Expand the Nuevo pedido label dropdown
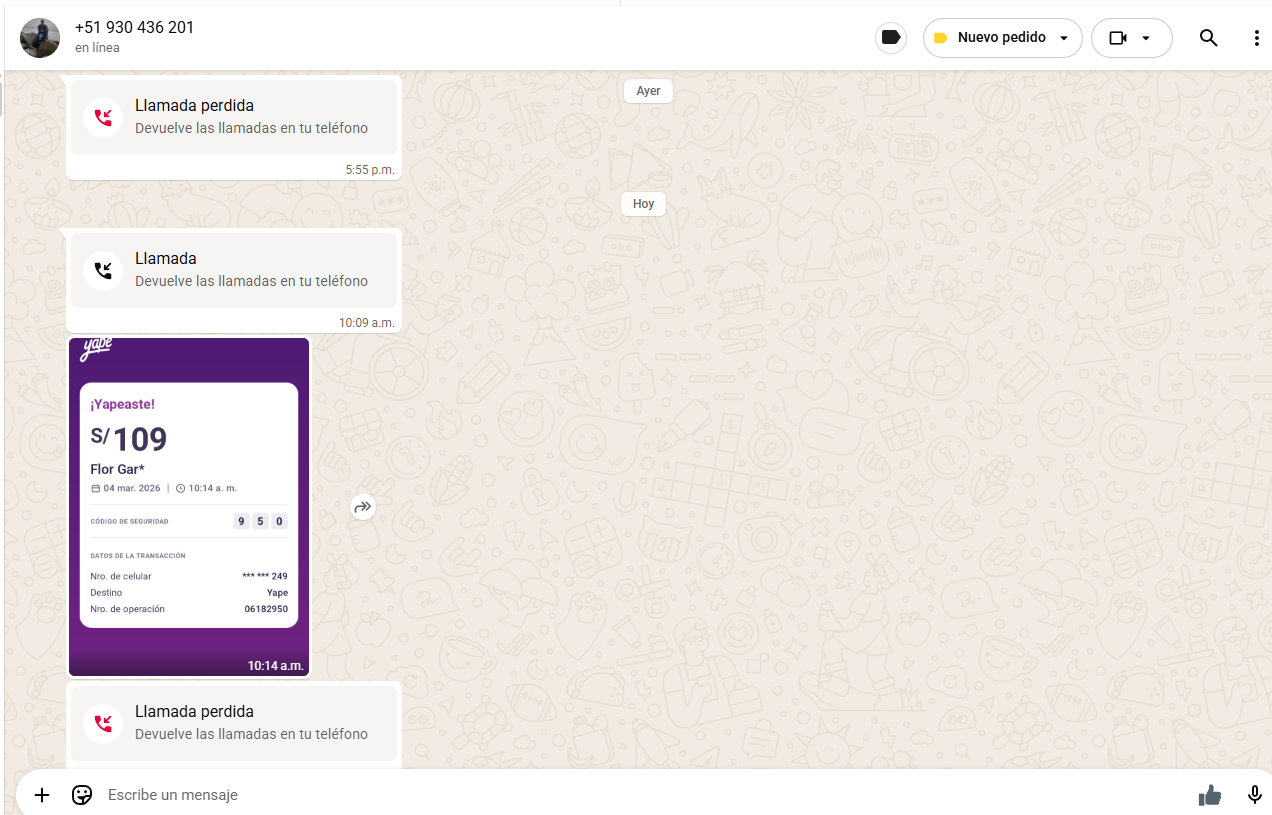The image size is (1272, 815). [1063, 38]
